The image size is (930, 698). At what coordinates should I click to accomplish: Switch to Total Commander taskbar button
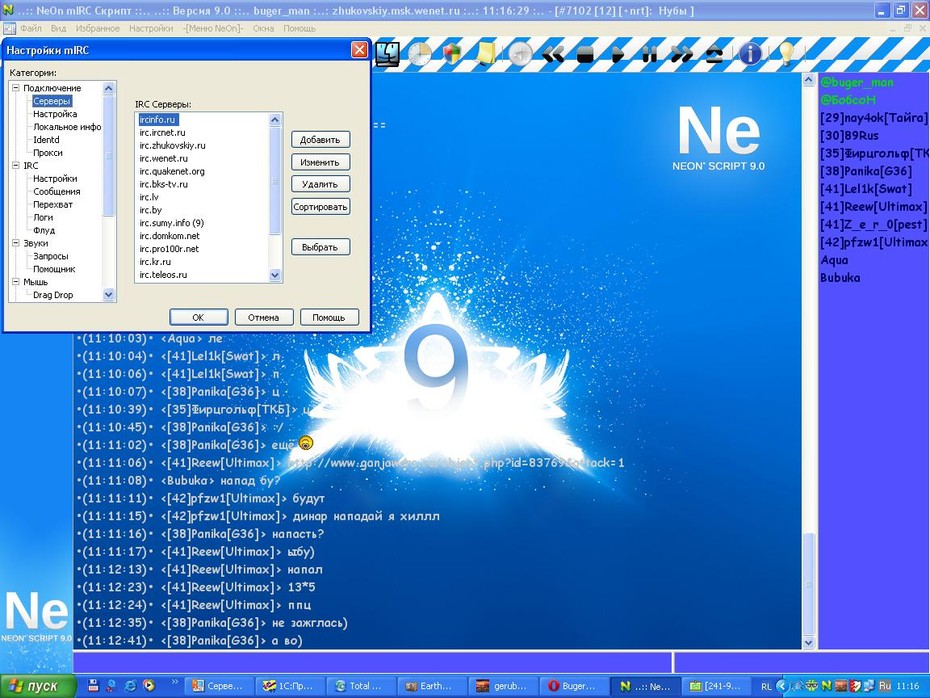coord(361,686)
